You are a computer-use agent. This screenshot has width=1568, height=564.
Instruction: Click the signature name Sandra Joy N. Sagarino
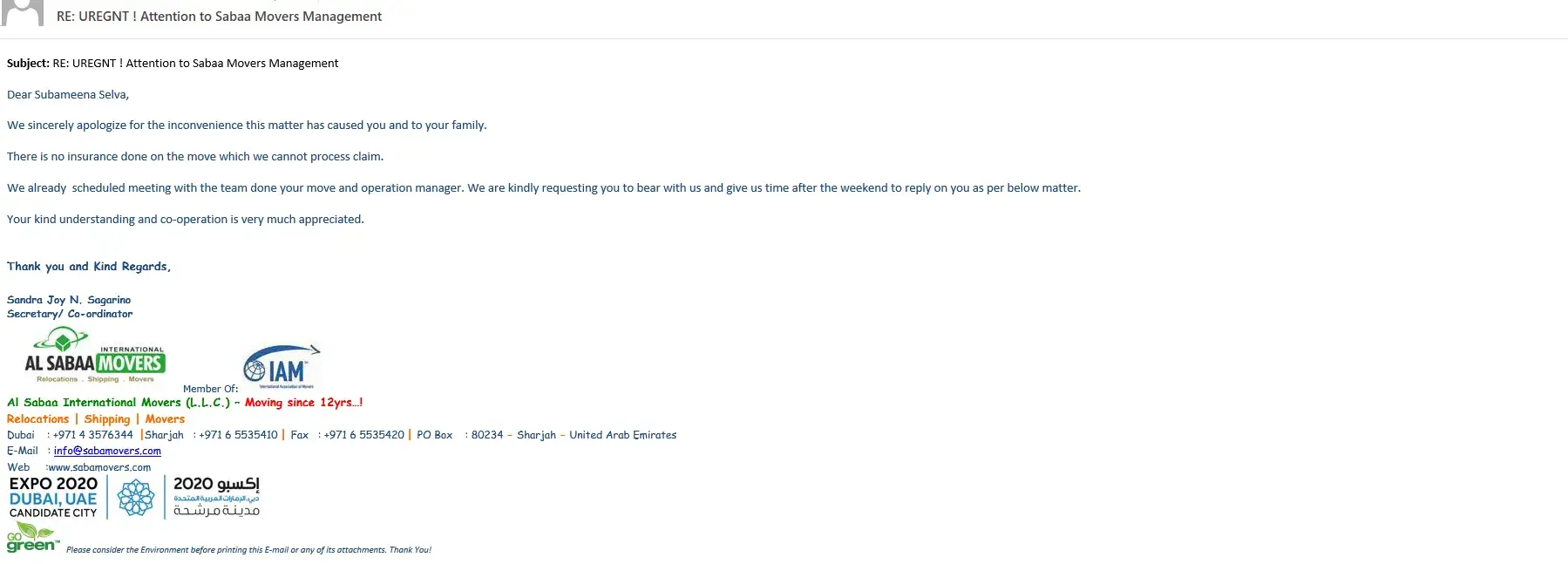point(69,300)
